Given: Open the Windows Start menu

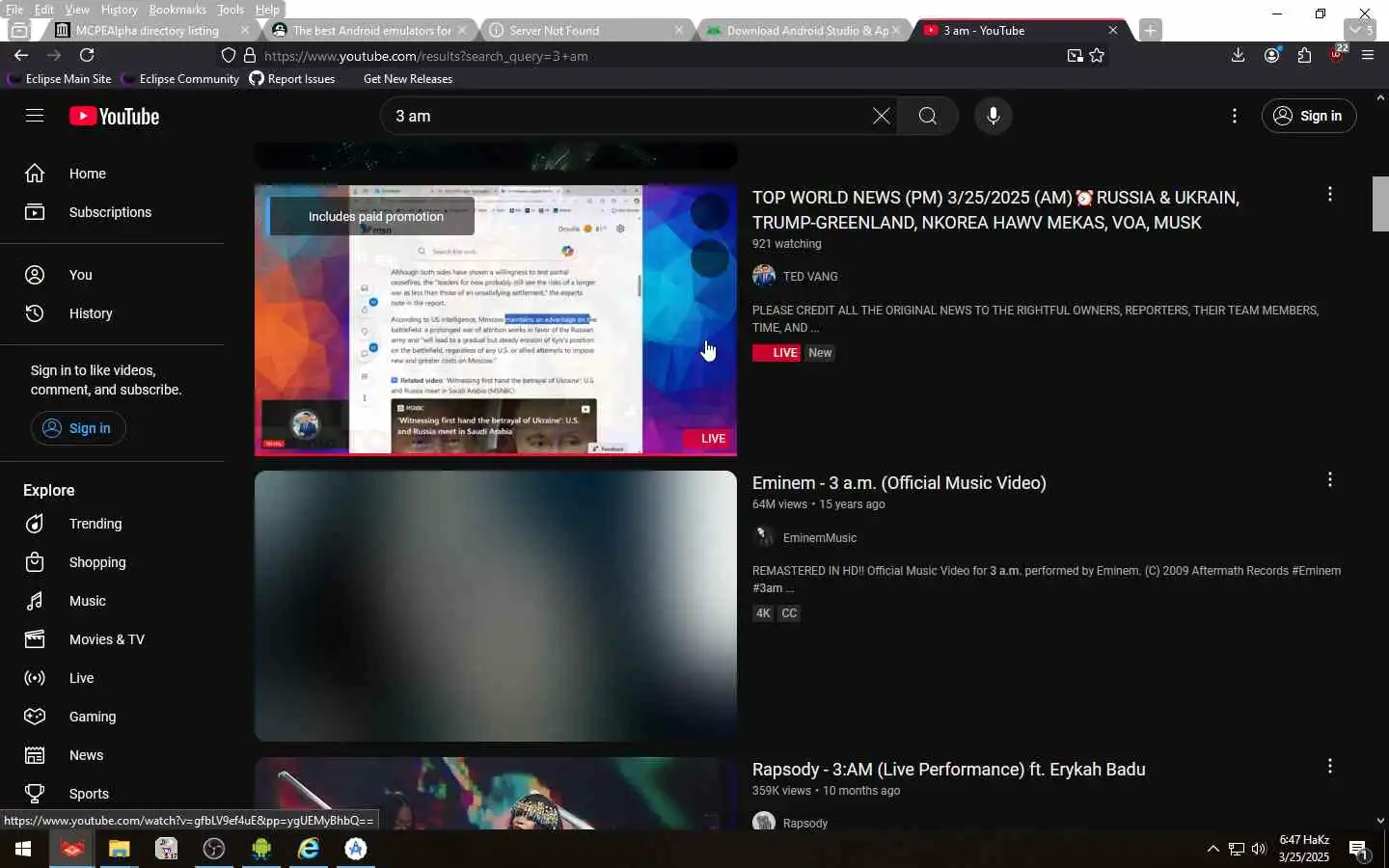Looking at the screenshot, I should click(x=23, y=849).
